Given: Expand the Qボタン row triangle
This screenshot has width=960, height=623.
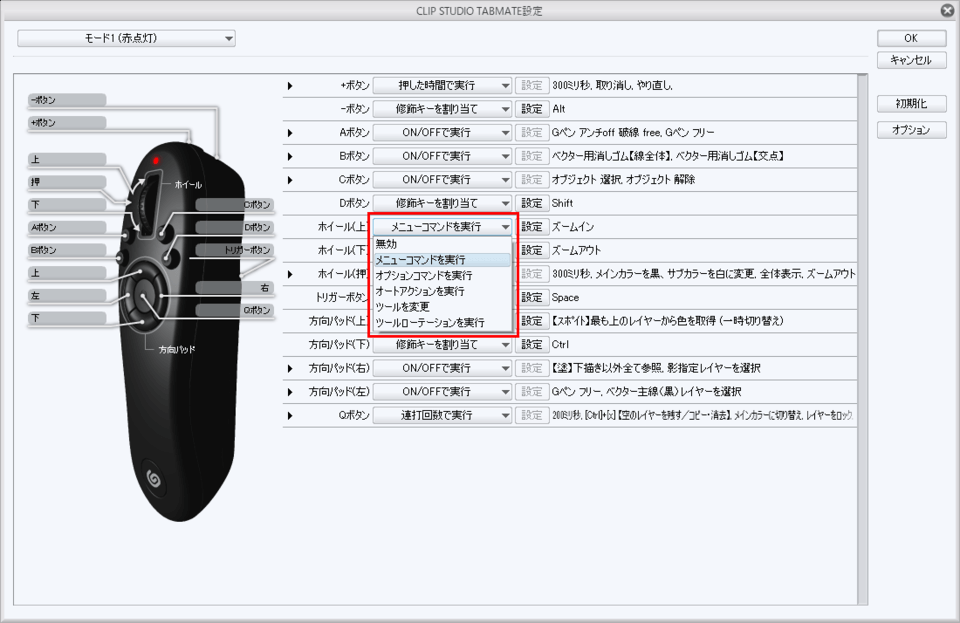Looking at the screenshot, I should click(x=290, y=416).
